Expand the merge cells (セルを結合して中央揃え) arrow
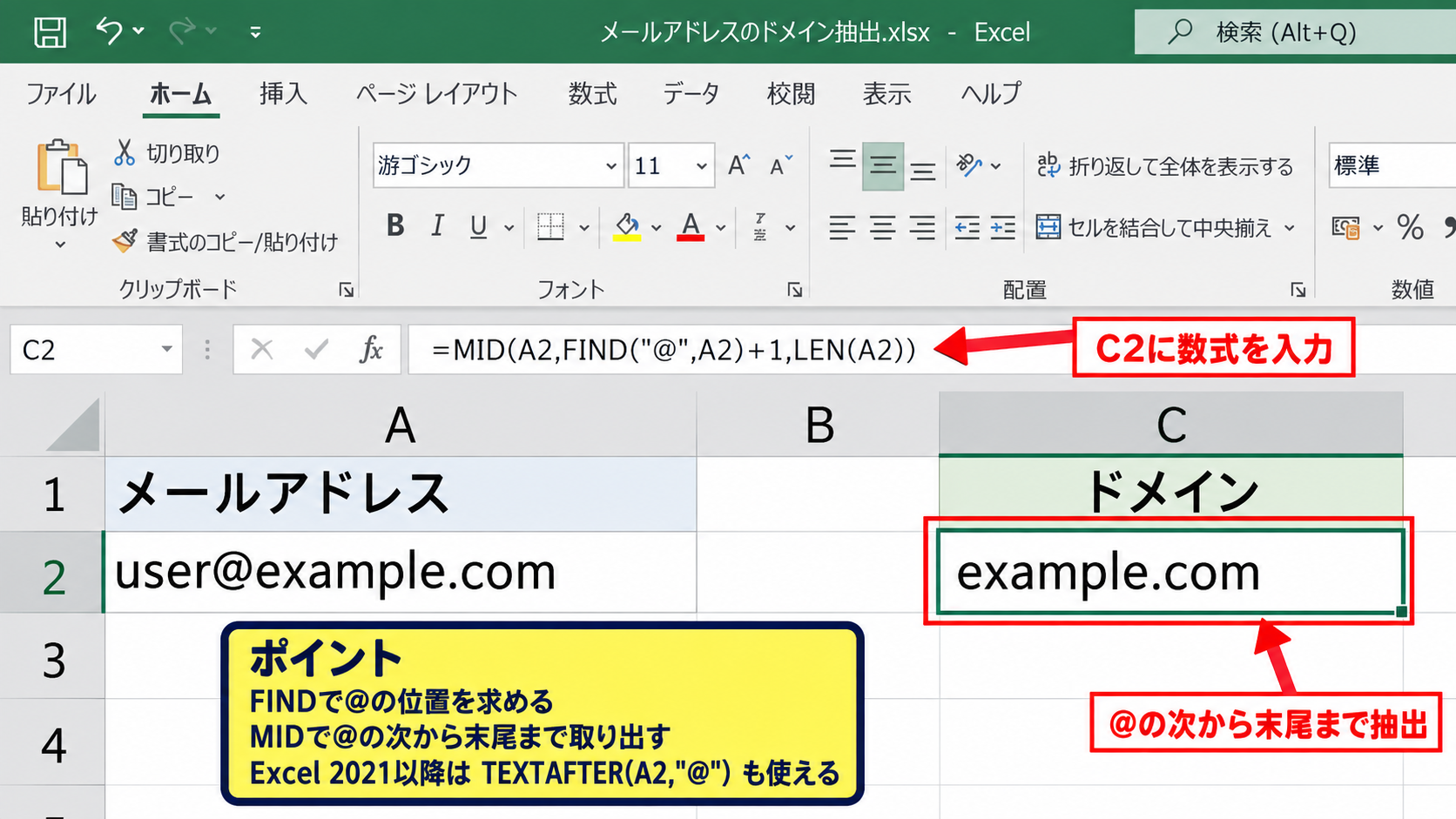1456x819 pixels. click(1290, 228)
